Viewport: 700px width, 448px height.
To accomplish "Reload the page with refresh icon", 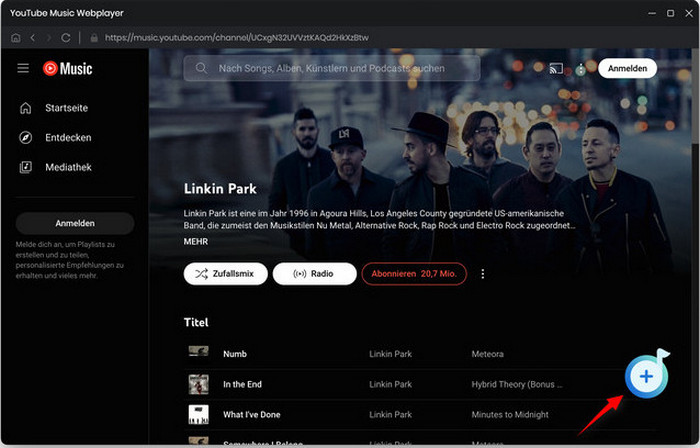I will click(x=66, y=38).
